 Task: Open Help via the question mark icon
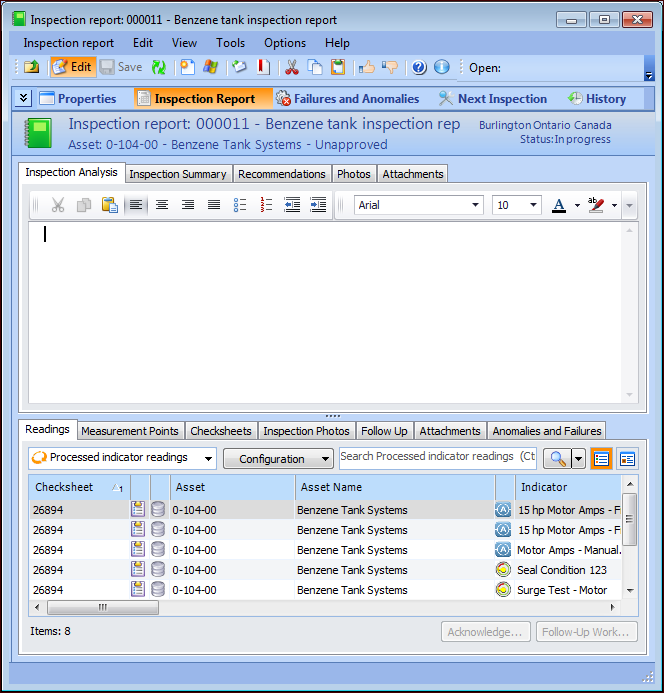(419, 67)
